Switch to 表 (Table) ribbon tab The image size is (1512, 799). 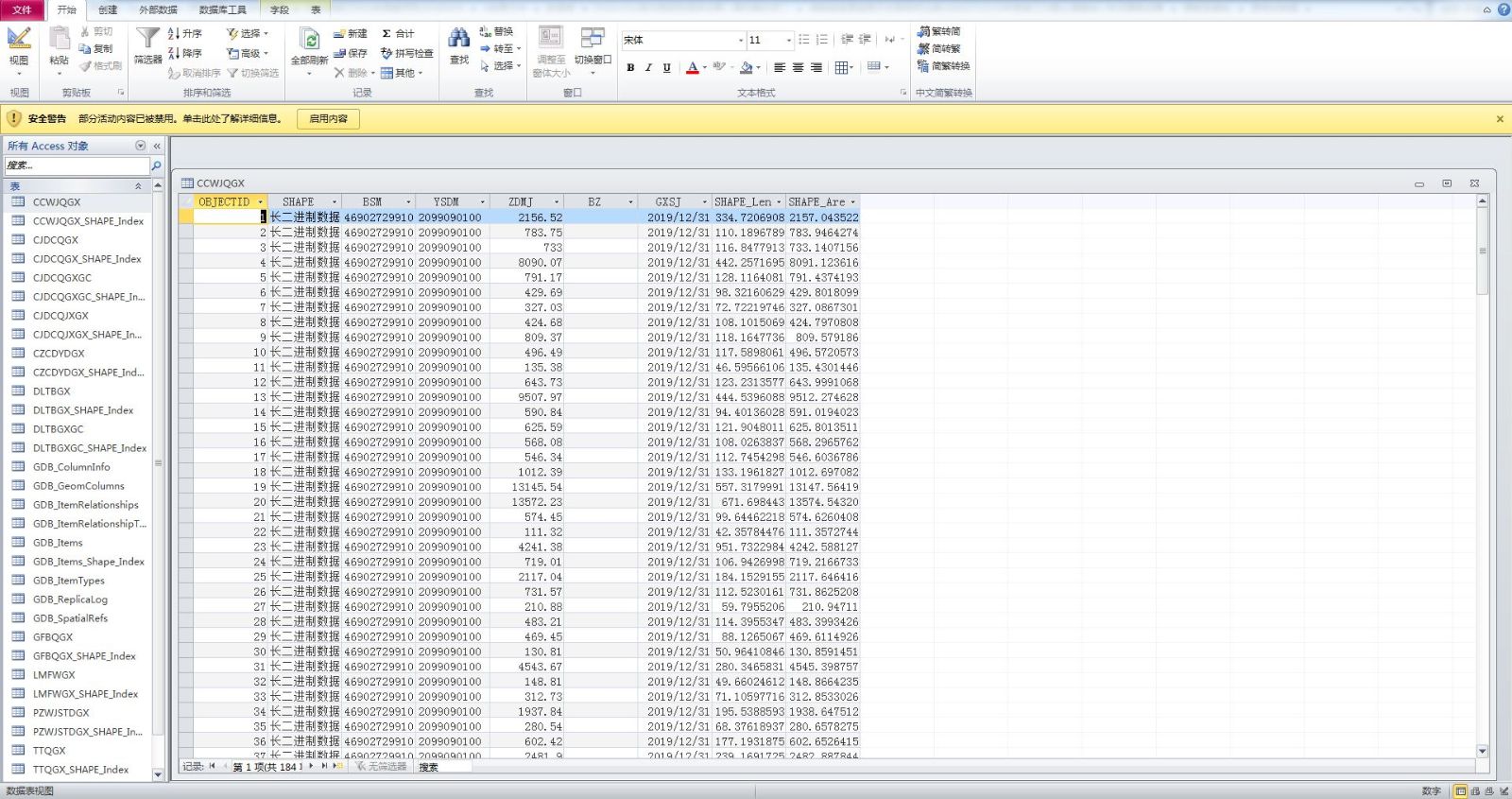[x=316, y=10]
